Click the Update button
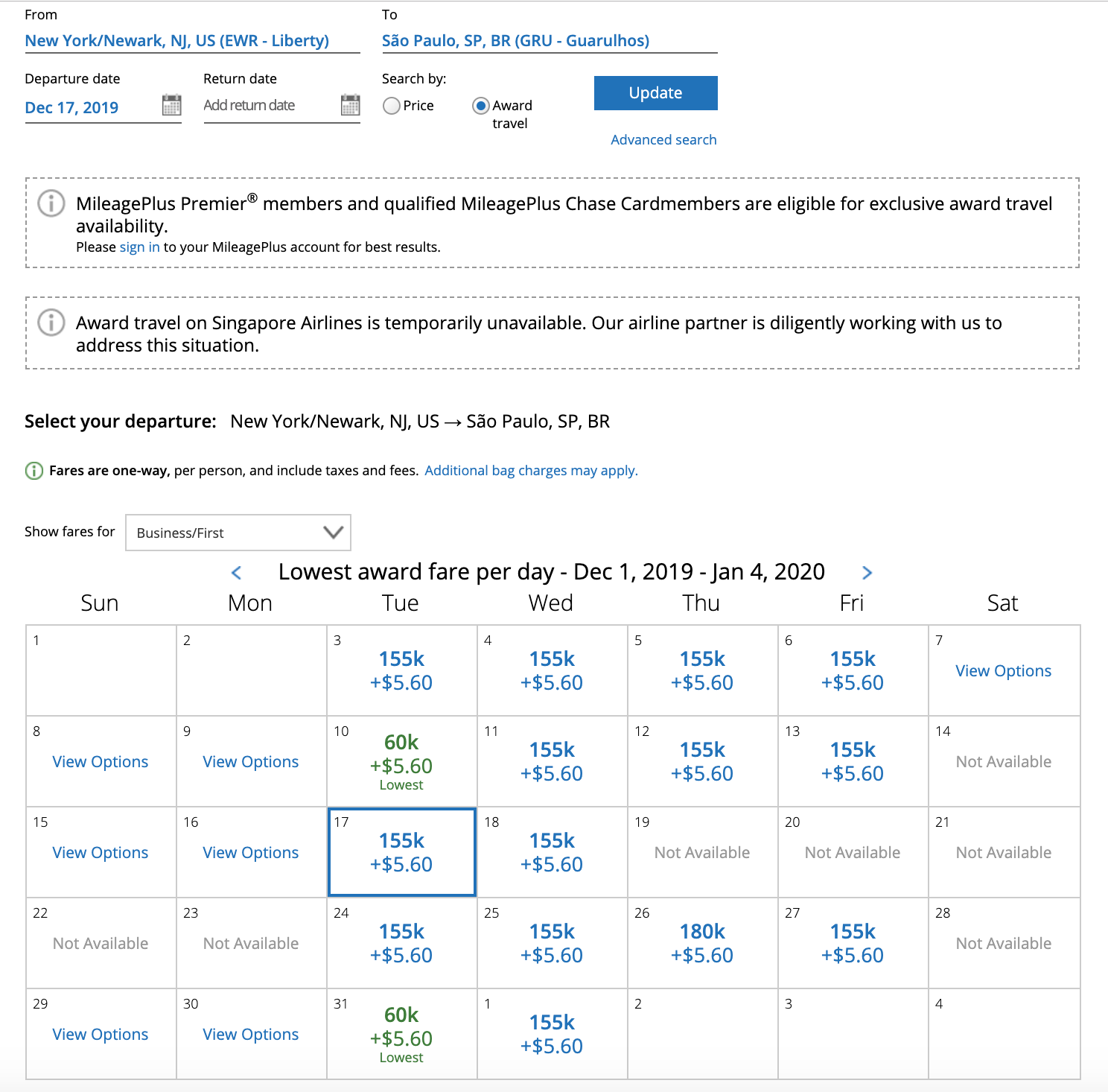Screen dimensions: 1108x1092 click(655, 93)
